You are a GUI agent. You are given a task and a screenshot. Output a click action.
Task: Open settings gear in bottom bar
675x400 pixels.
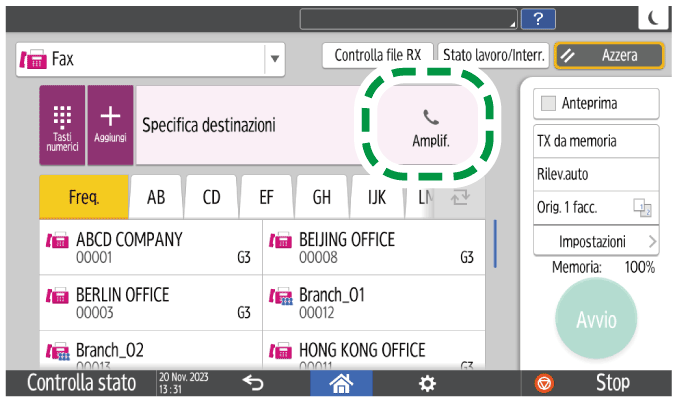tap(427, 383)
